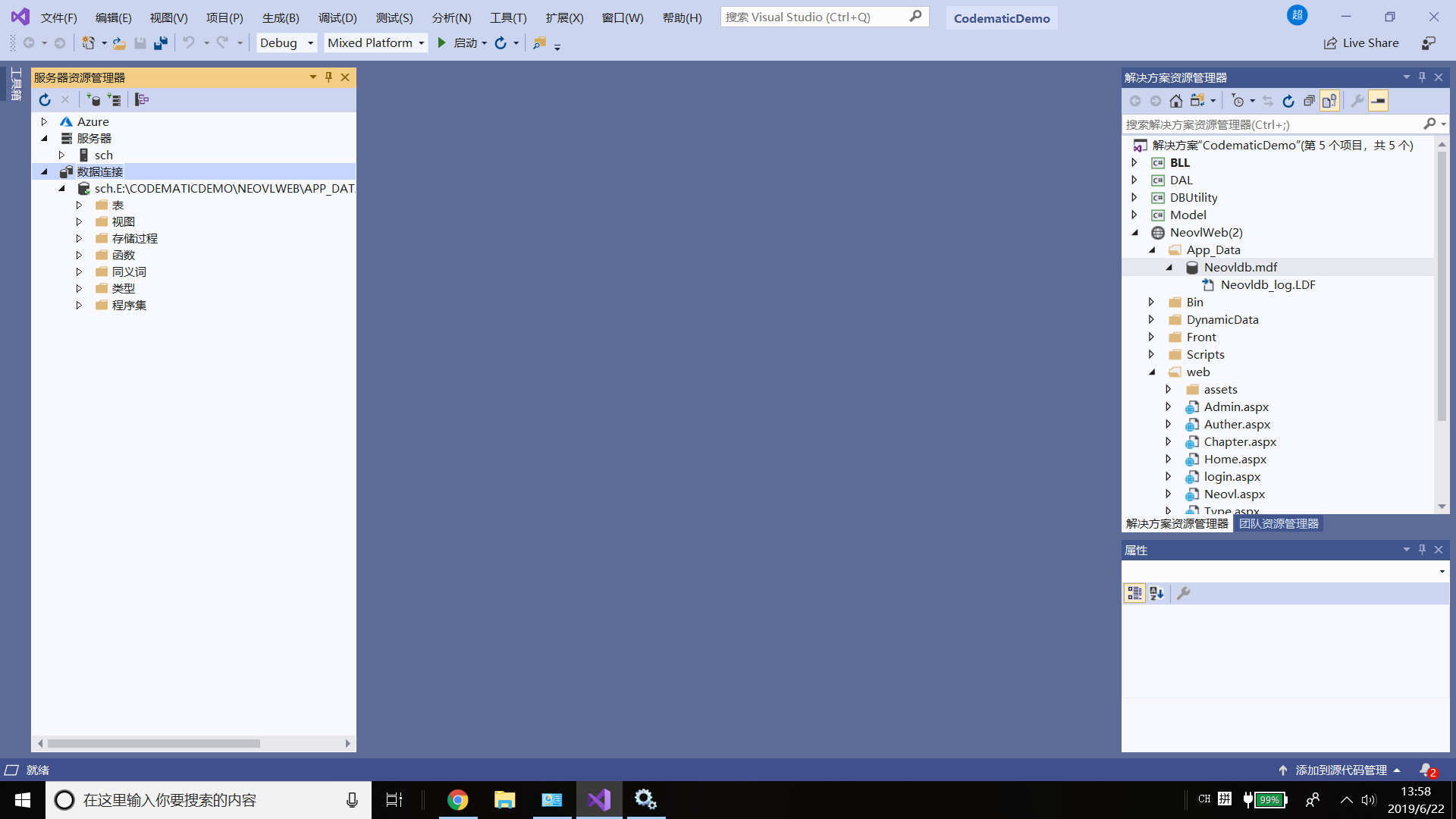The width and height of the screenshot is (1456, 819).
Task: Click the green 启动 start button
Action: (442, 43)
